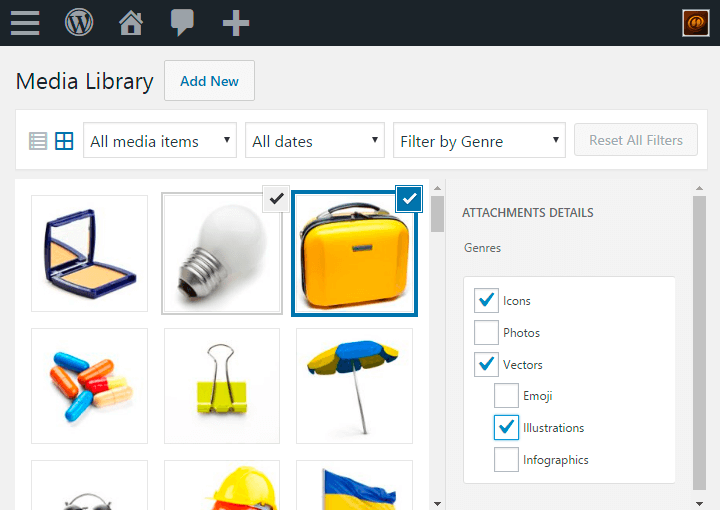Screen dimensions: 720x510
Task: Click the details panel scroll down arrow
Action: 699,504
